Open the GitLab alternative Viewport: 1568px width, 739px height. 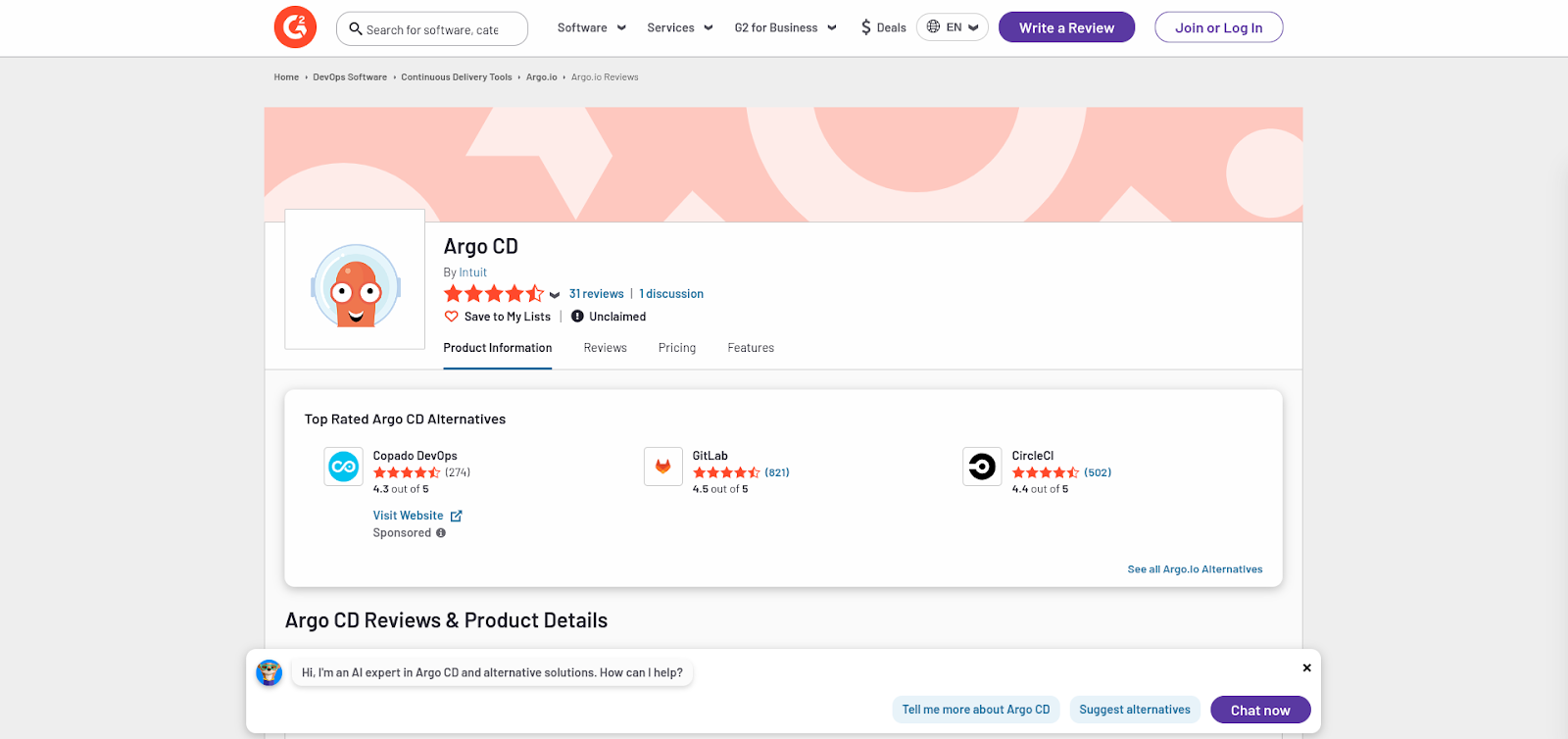pos(710,456)
